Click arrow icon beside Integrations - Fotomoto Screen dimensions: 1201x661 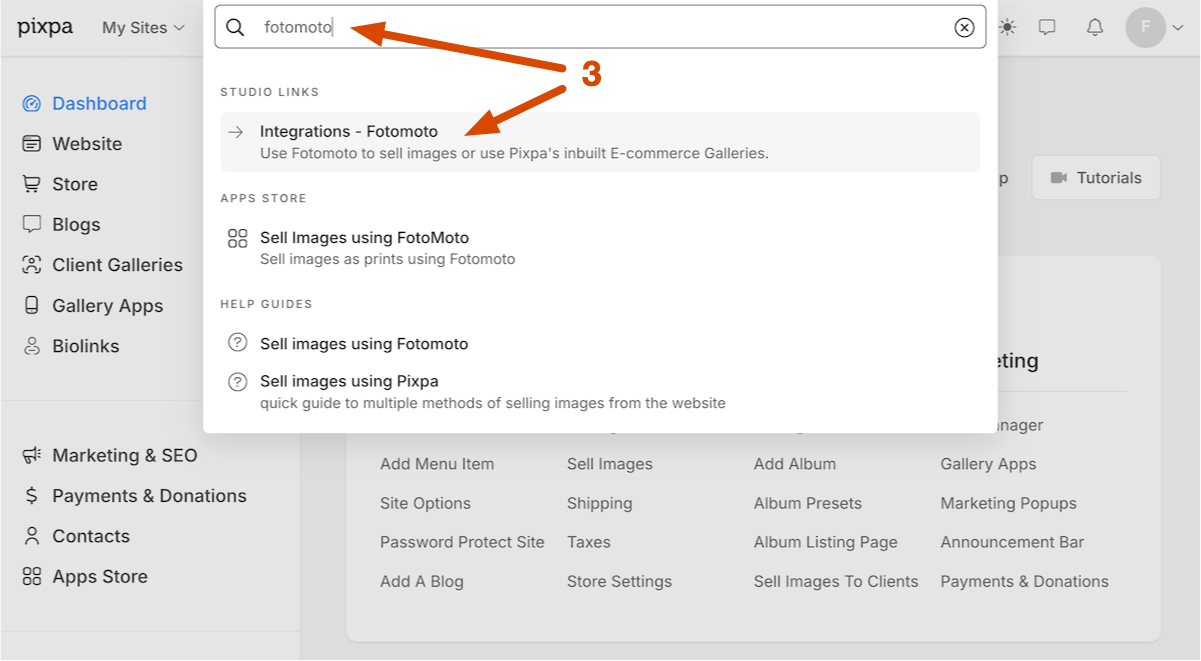pos(236,132)
